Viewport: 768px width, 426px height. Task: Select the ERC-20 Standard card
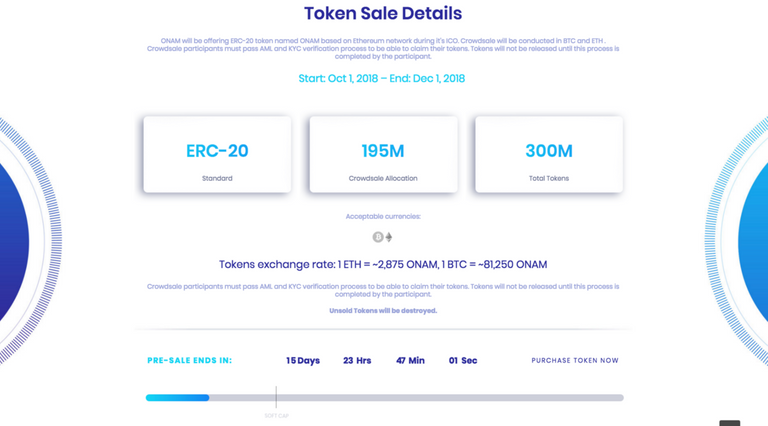pyautogui.click(x=217, y=154)
